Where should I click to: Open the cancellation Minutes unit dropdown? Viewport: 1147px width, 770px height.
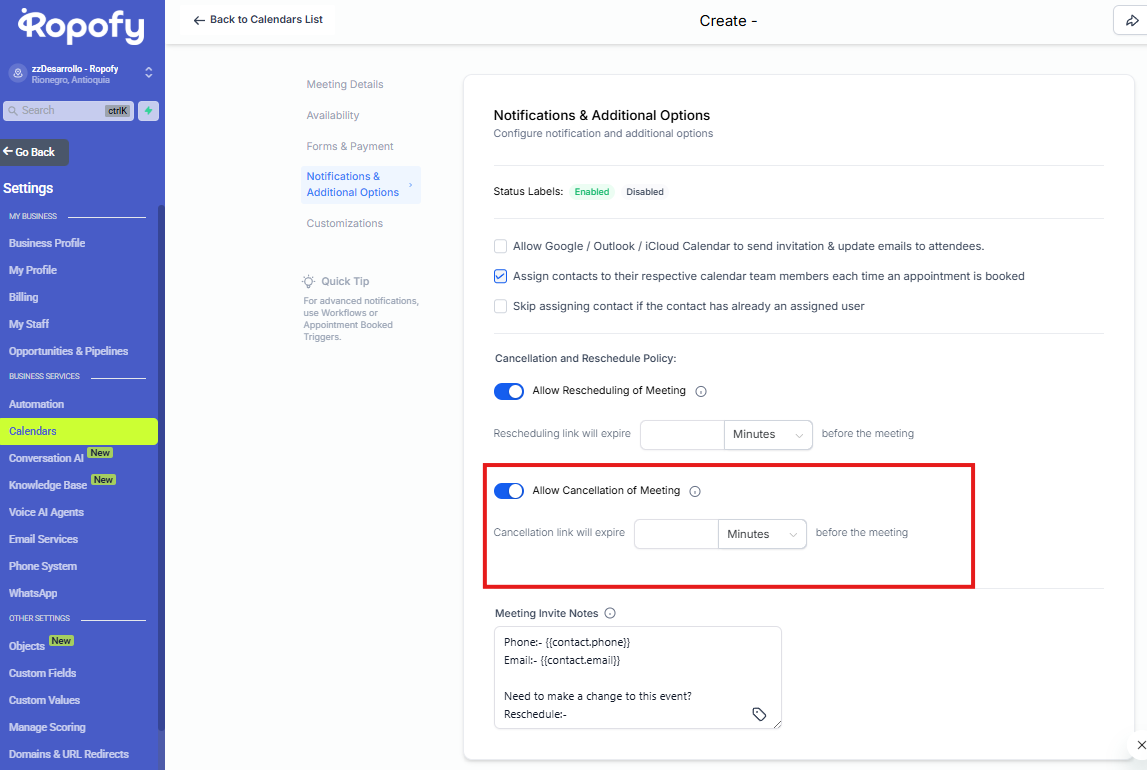click(762, 535)
